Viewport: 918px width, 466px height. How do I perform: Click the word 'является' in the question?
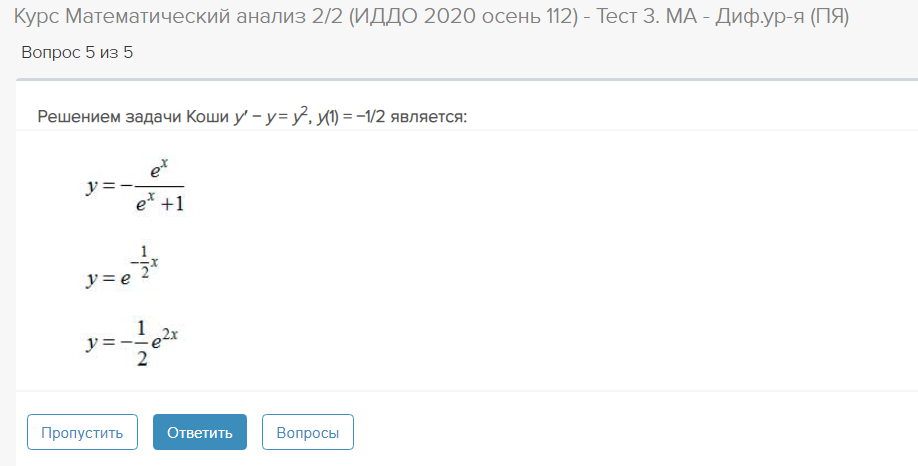[431, 117]
